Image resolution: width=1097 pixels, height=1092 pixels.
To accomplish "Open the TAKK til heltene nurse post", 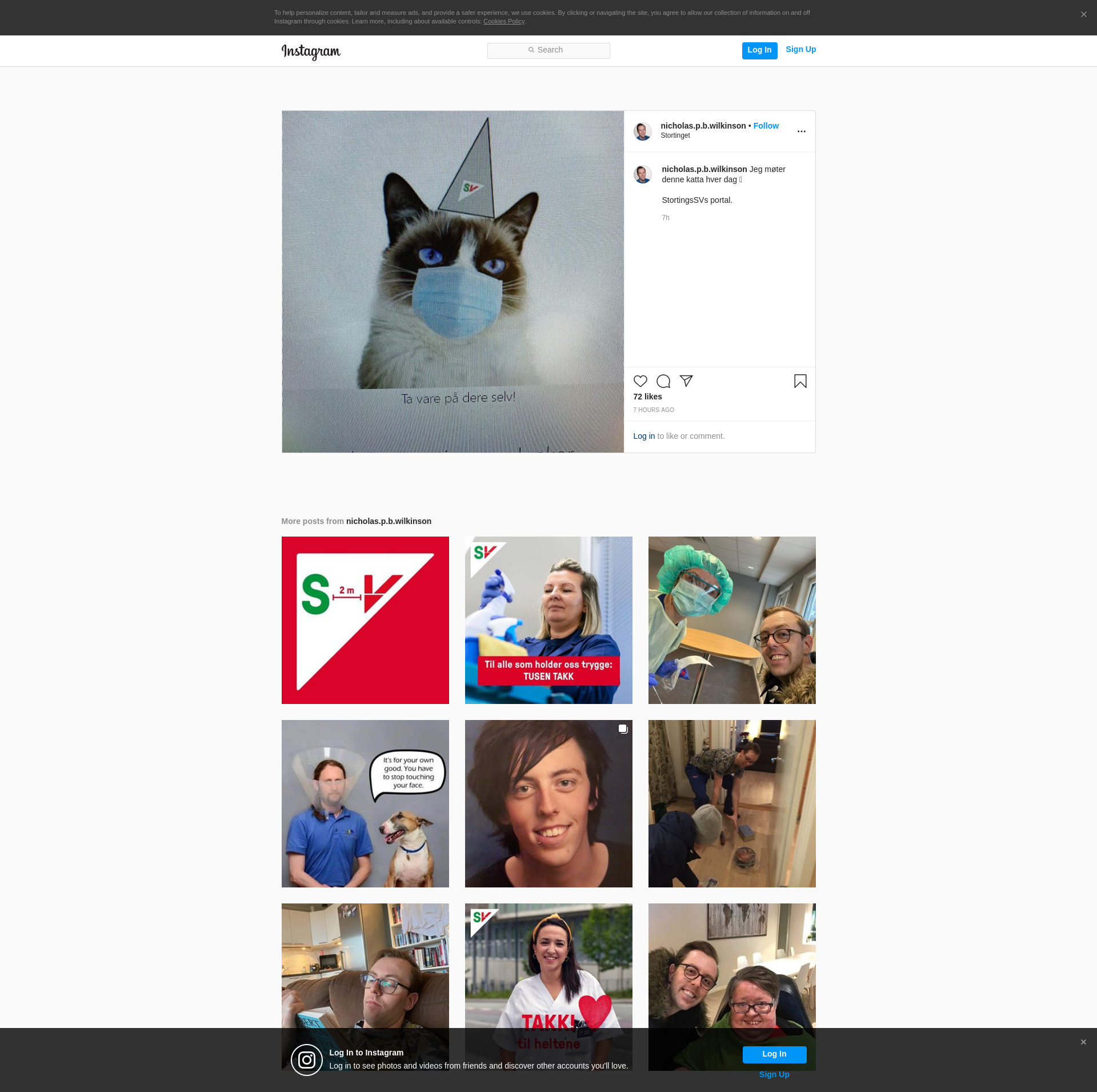I will pos(548,966).
